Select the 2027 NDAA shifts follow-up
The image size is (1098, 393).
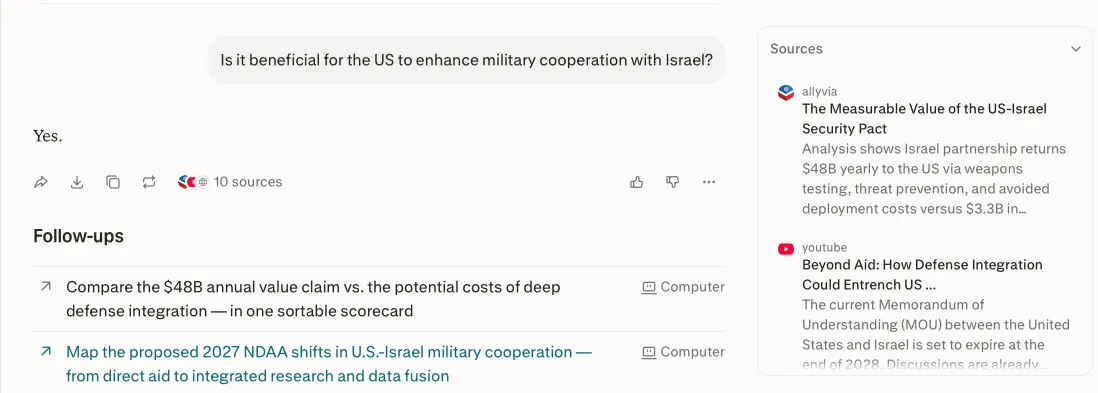coord(329,364)
